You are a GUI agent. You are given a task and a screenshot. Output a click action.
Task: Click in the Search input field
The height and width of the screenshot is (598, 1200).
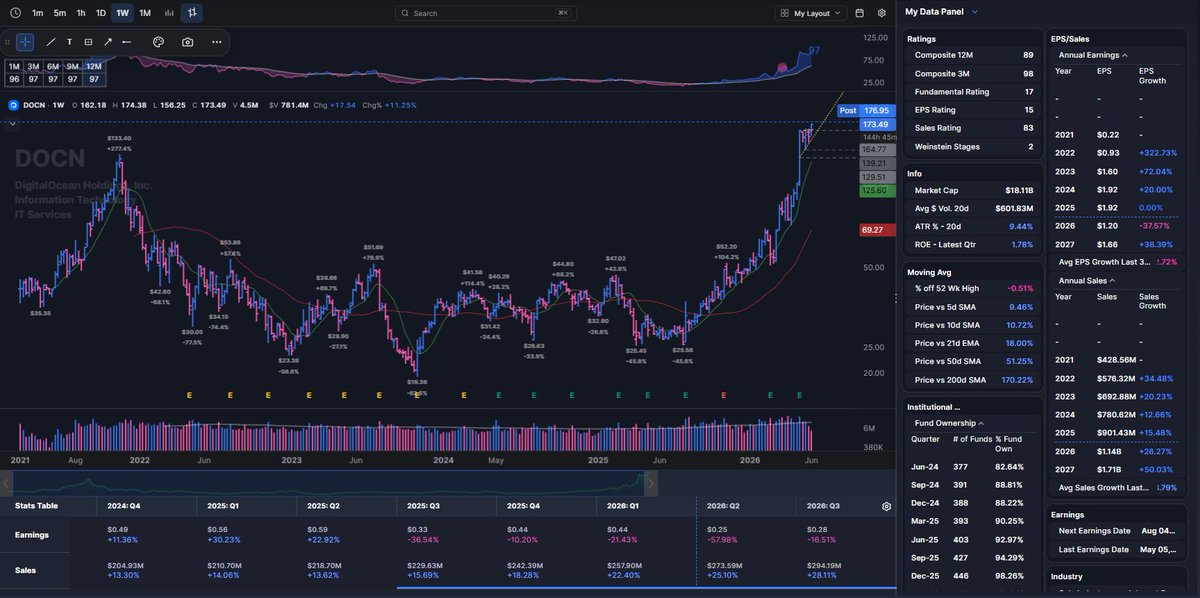[484, 13]
